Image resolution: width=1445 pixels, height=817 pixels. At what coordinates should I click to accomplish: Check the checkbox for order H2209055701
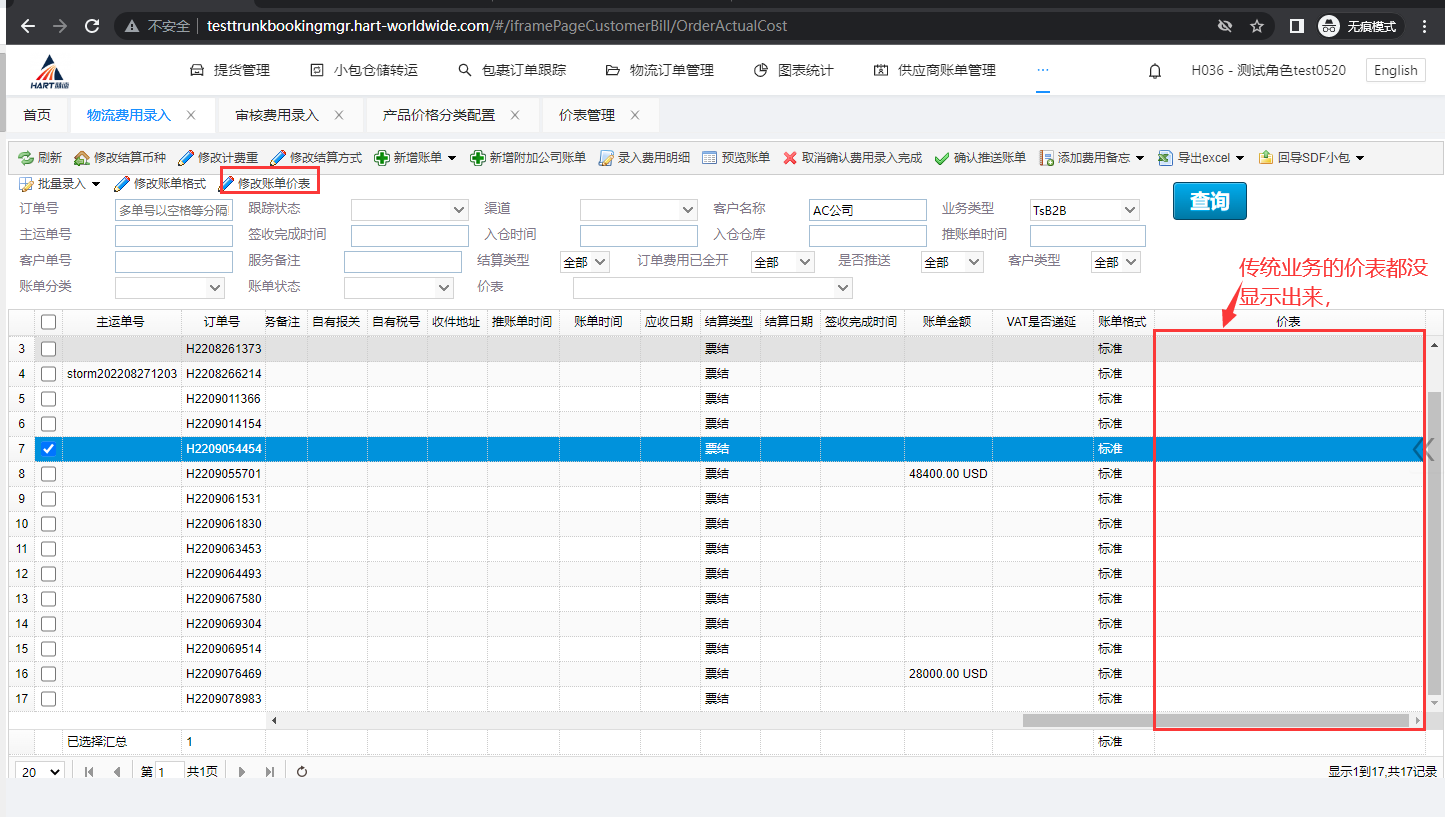48,474
